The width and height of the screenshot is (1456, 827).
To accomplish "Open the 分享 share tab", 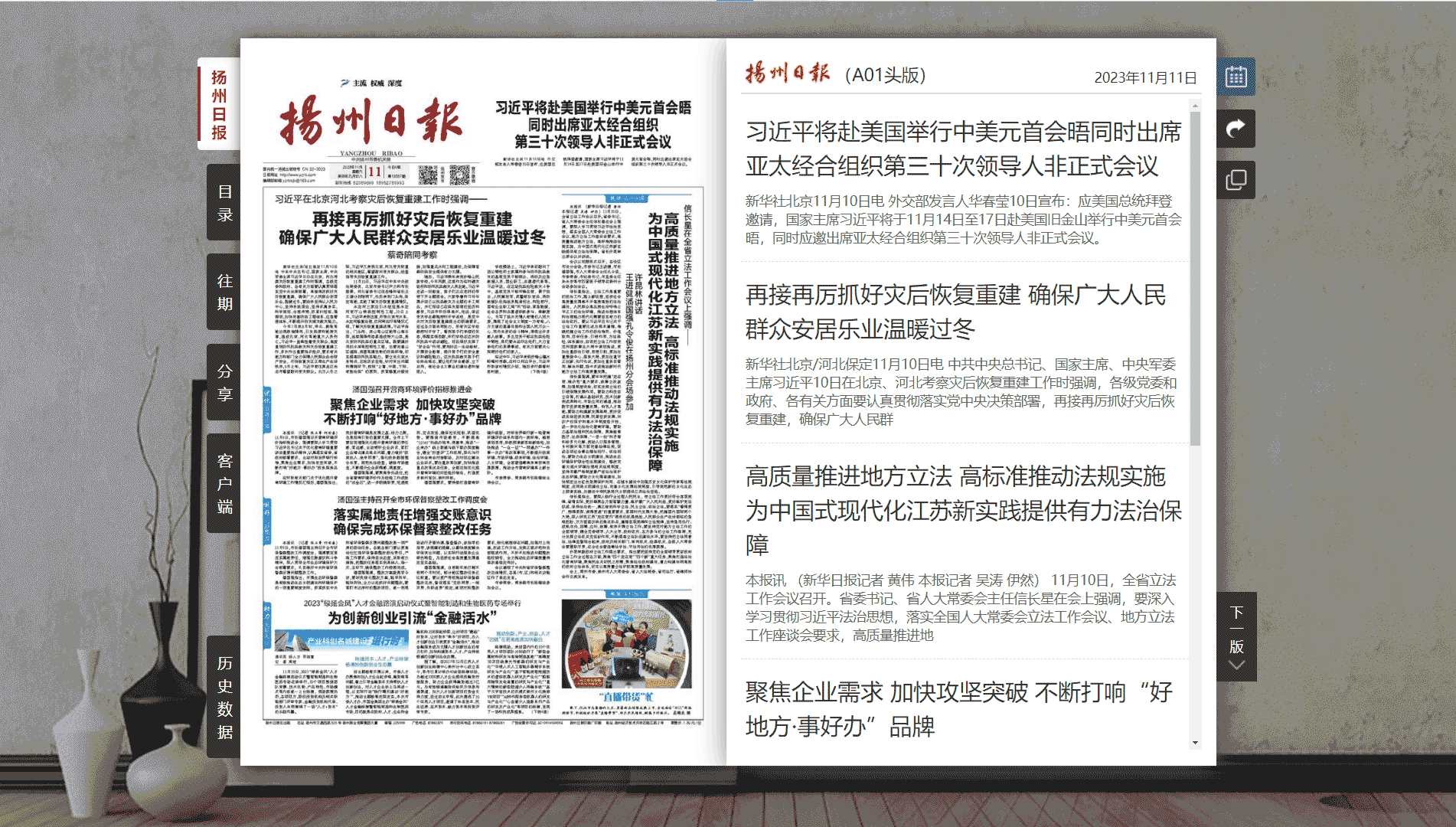I will (224, 382).
